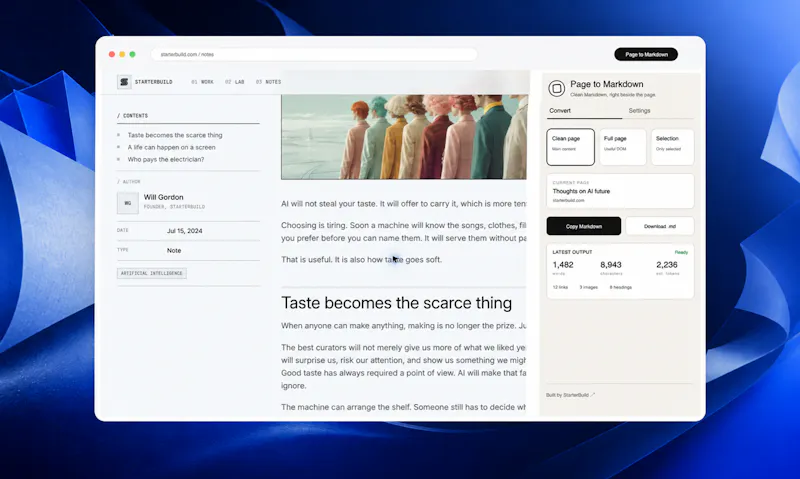Click the date value Jul 15, 2024
Viewport: 800px width, 479px height.
184,231
